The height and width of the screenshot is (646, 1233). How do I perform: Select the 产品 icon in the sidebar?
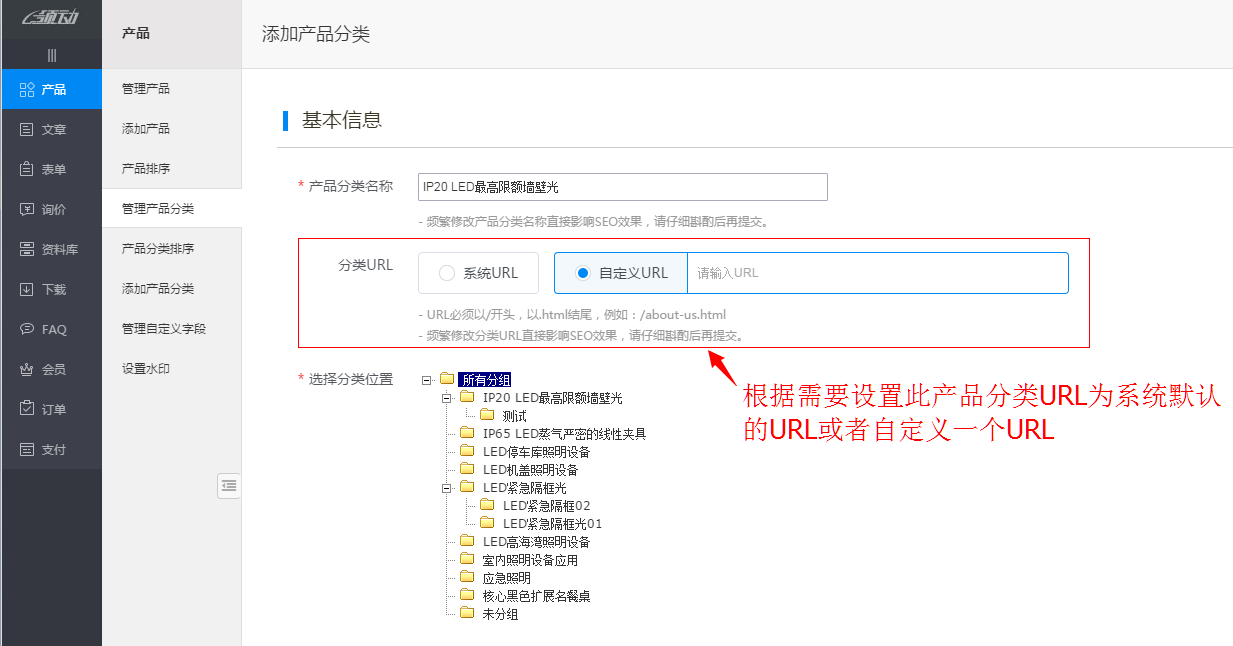coord(25,89)
